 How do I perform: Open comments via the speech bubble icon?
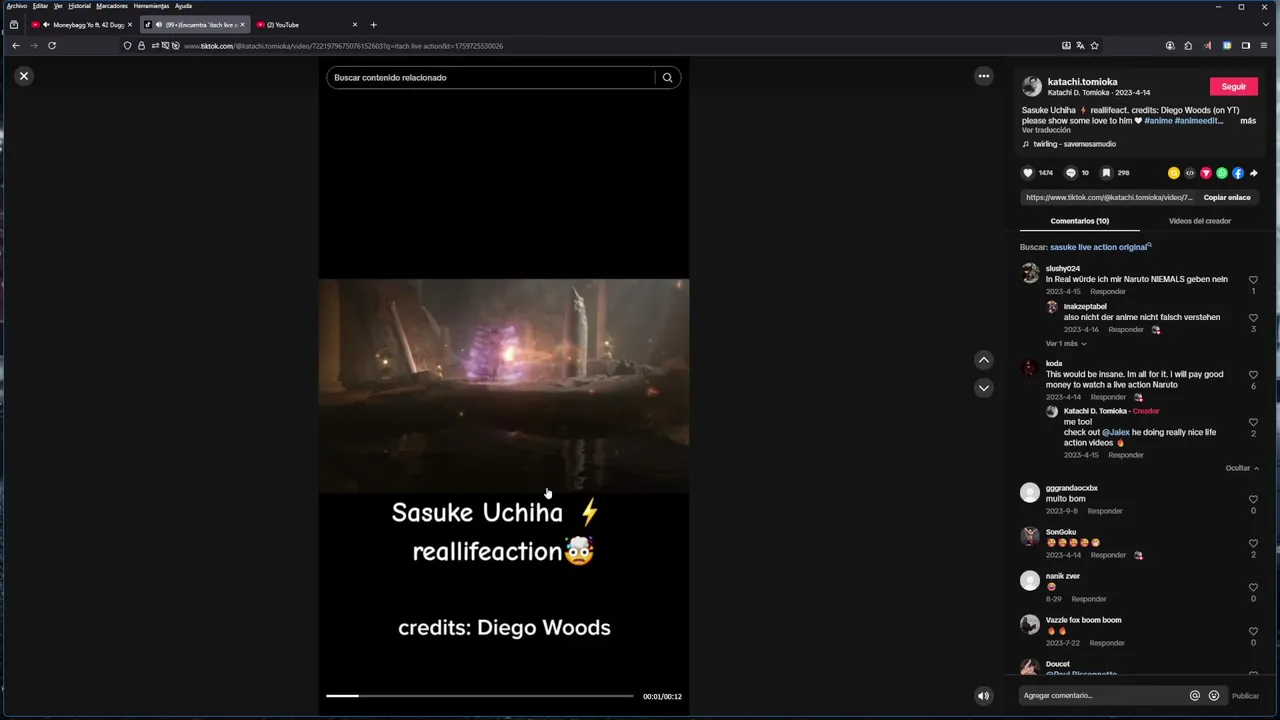(x=1071, y=173)
